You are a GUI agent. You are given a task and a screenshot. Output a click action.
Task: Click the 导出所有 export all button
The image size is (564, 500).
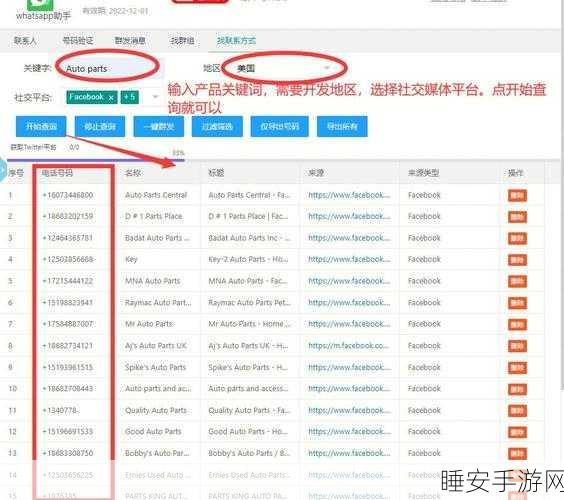point(342,126)
